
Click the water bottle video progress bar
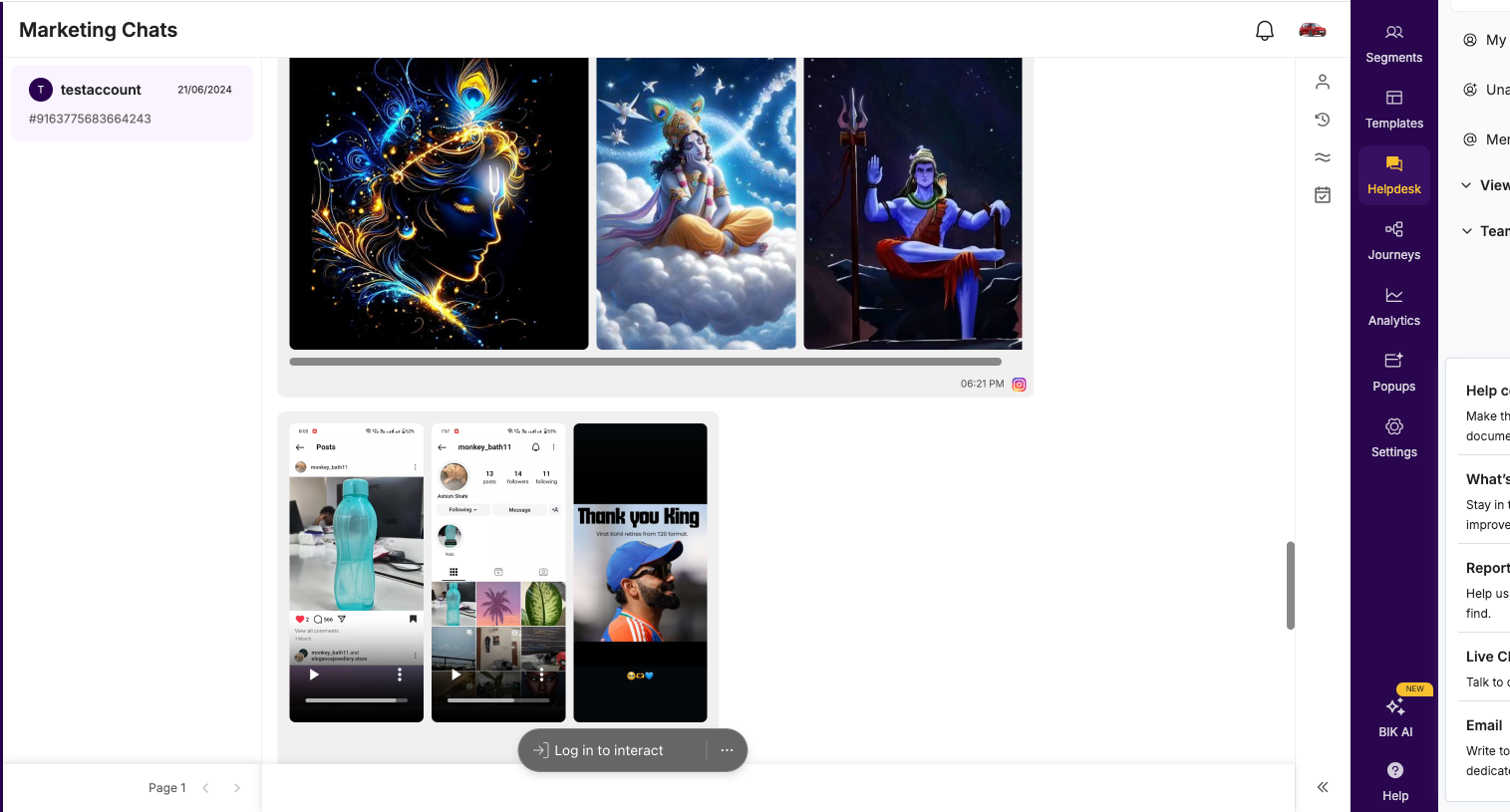coord(356,700)
